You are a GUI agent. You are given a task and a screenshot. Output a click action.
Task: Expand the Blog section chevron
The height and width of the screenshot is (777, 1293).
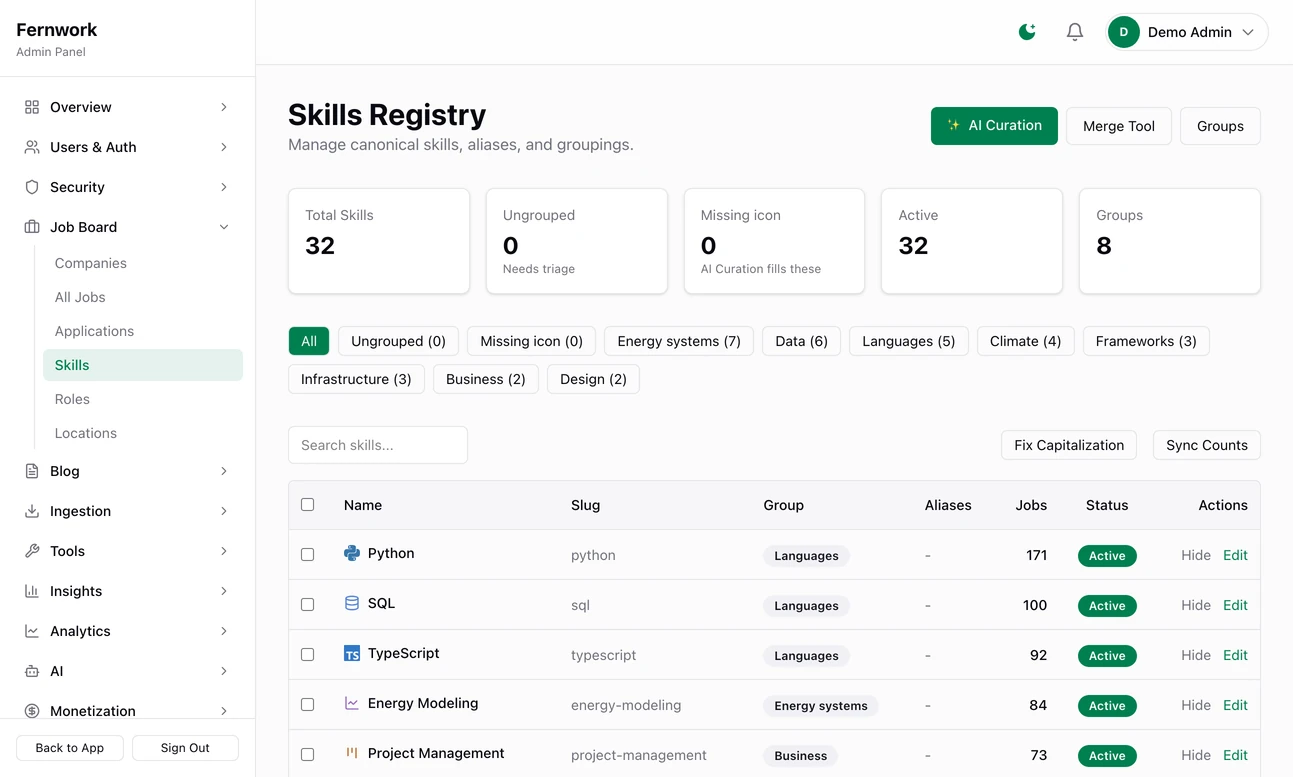(x=224, y=471)
